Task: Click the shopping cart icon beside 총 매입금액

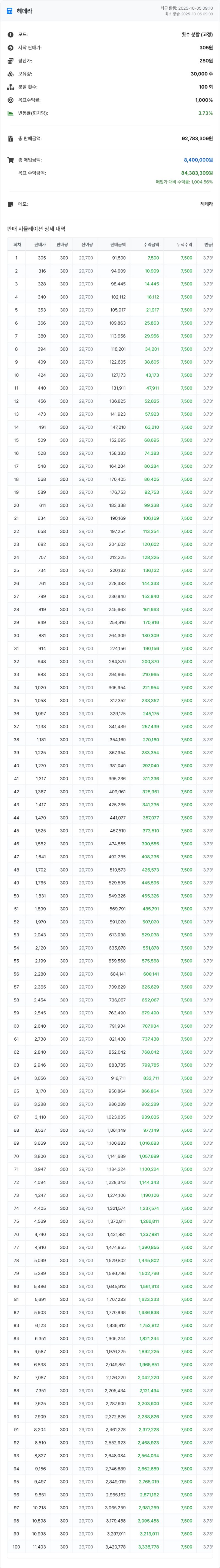Action: point(10,160)
